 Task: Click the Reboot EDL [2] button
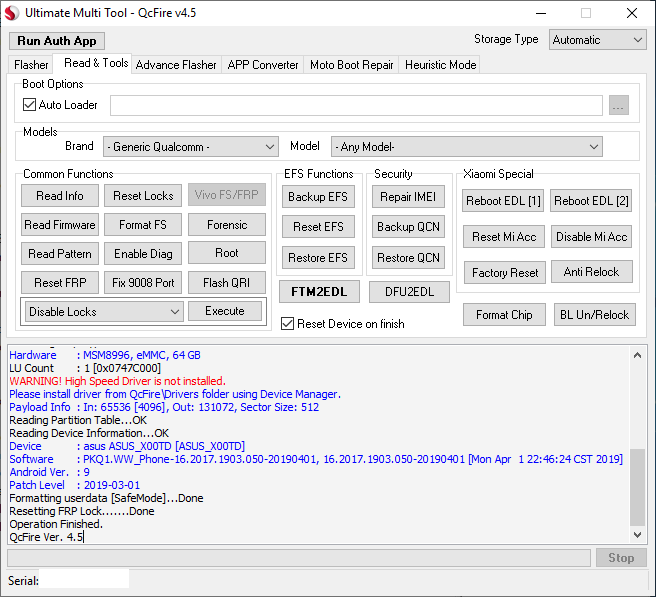tap(591, 201)
